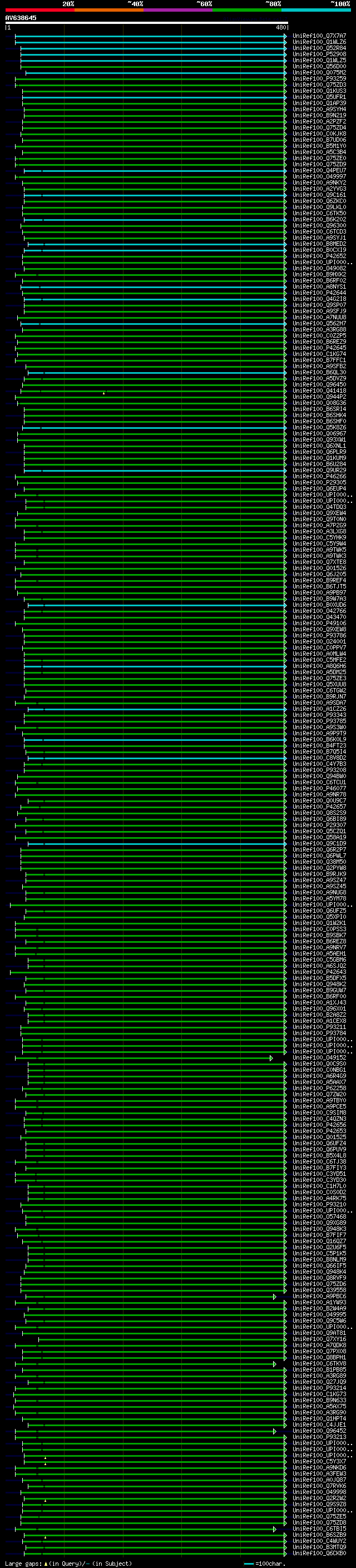Screen dimensions: 356x1568
Task: Select hit label UniRef100_P42644
Action: 319,293
